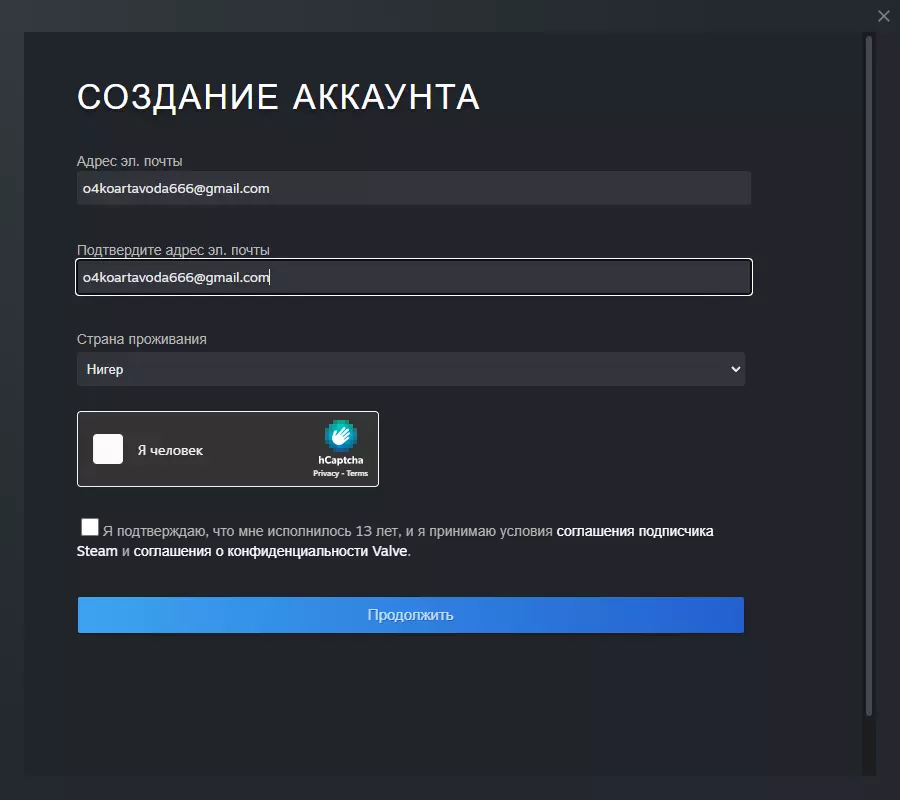
Task: Click the hCaptcha hand logo
Action: [340, 436]
